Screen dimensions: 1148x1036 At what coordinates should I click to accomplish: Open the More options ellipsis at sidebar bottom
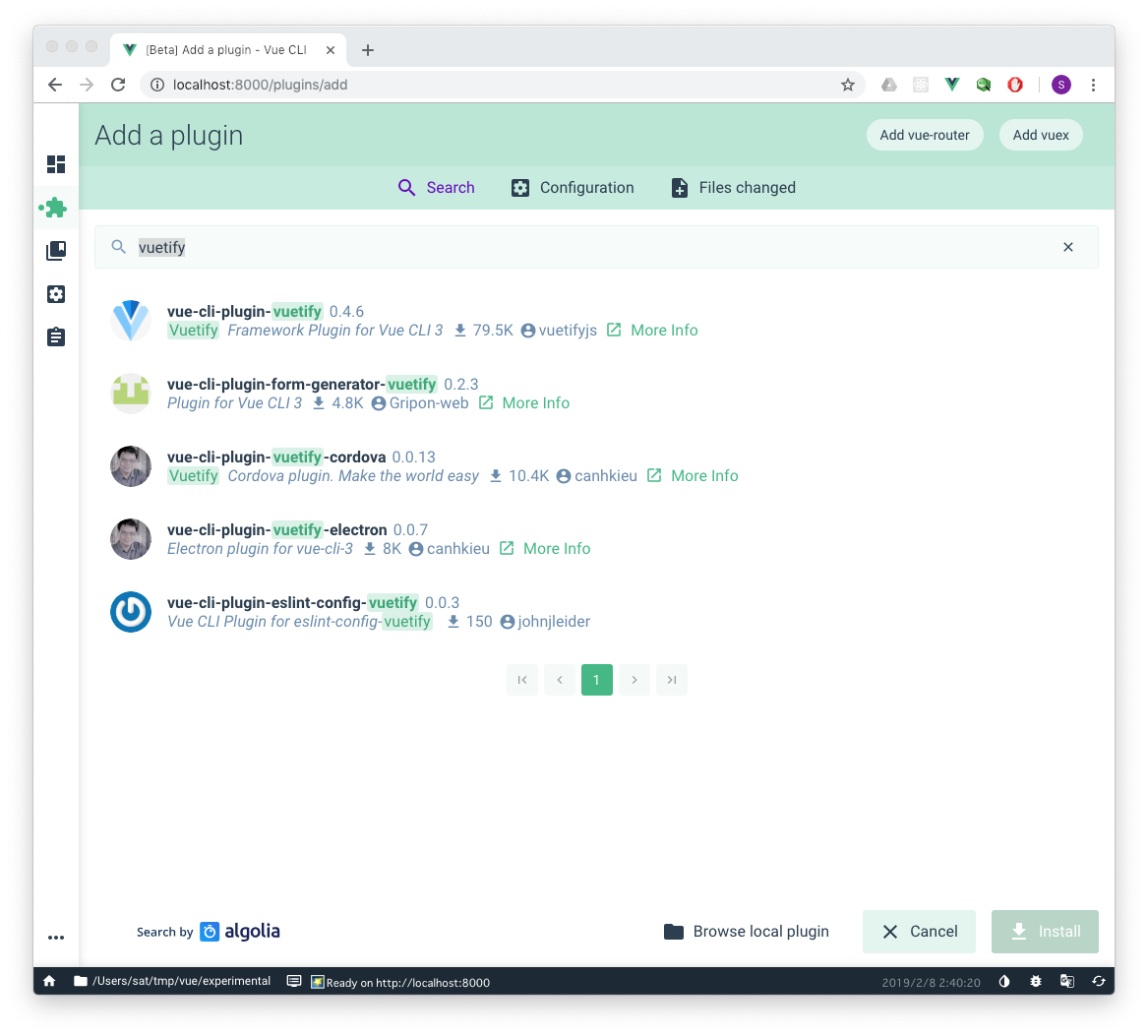(56, 938)
